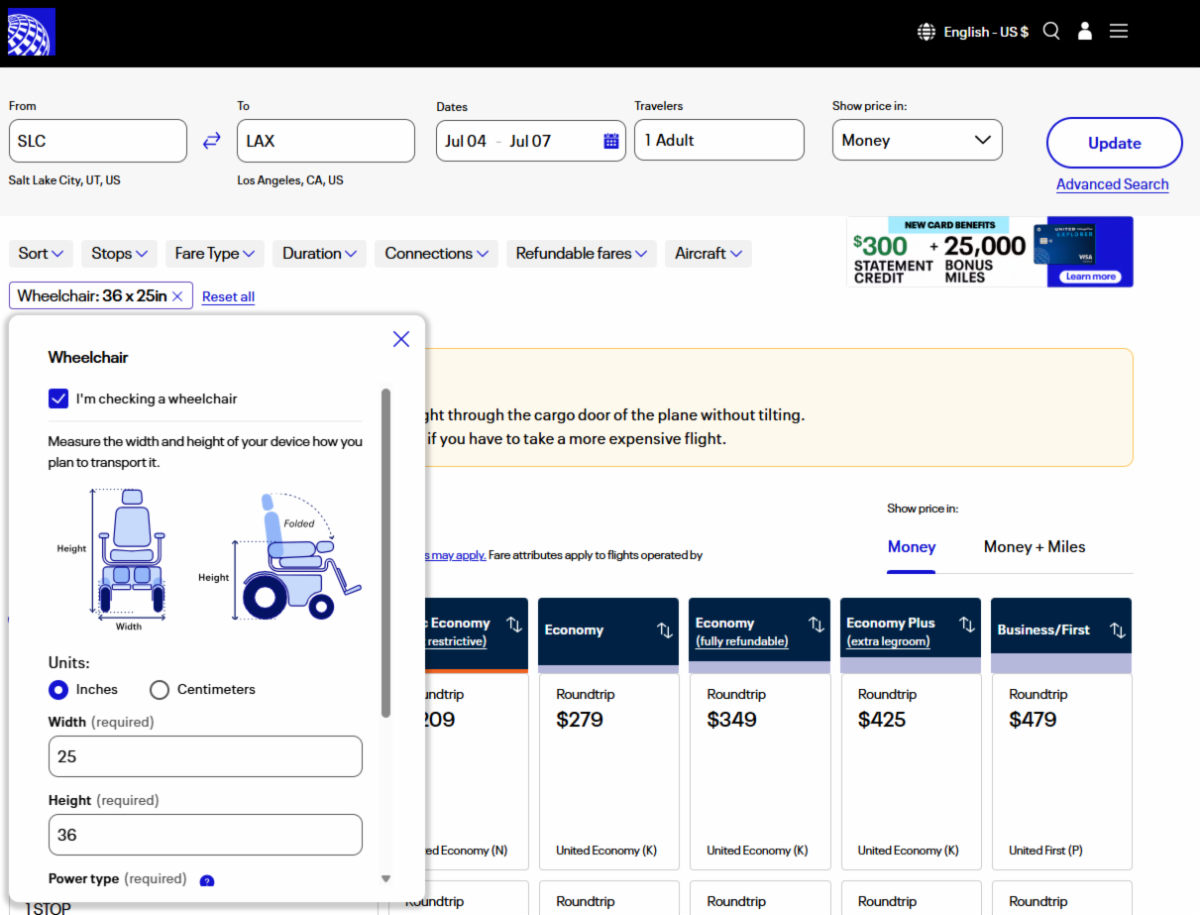Open the Advanced Search link
Image resolution: width=1200 pixels, height=915 pixels.
pos(1112,184)
